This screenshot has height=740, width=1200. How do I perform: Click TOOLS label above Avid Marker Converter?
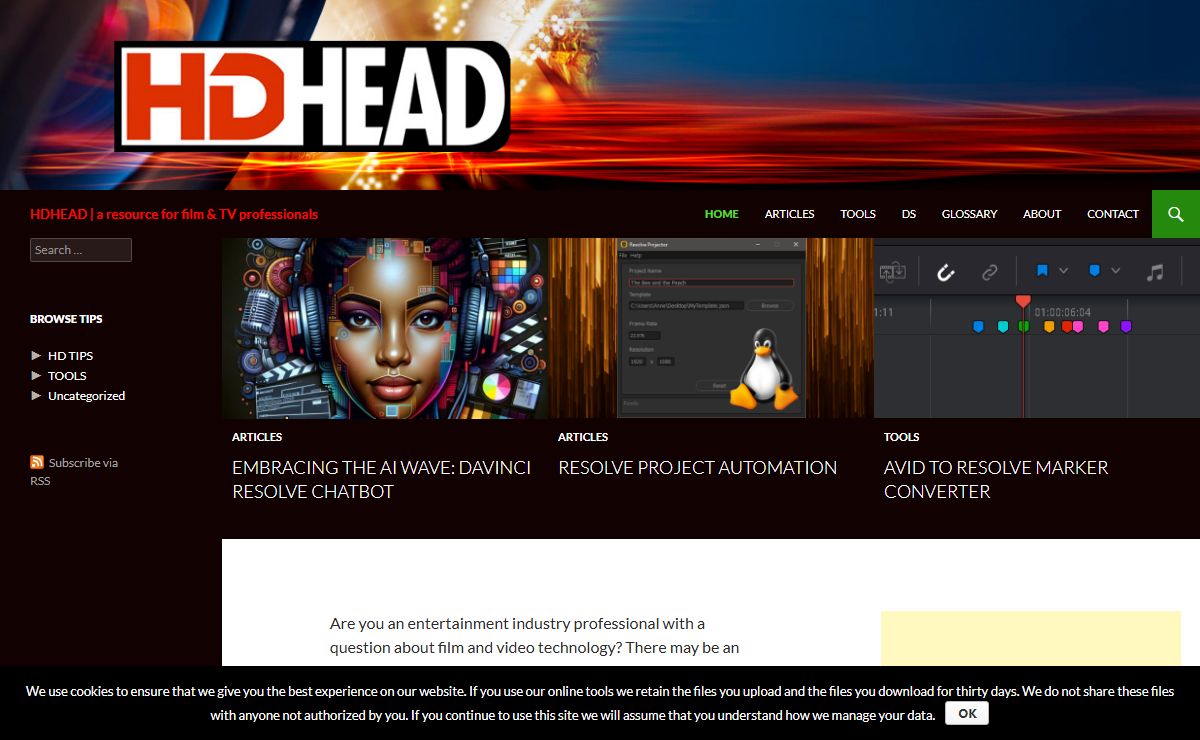tap(901, 437)
